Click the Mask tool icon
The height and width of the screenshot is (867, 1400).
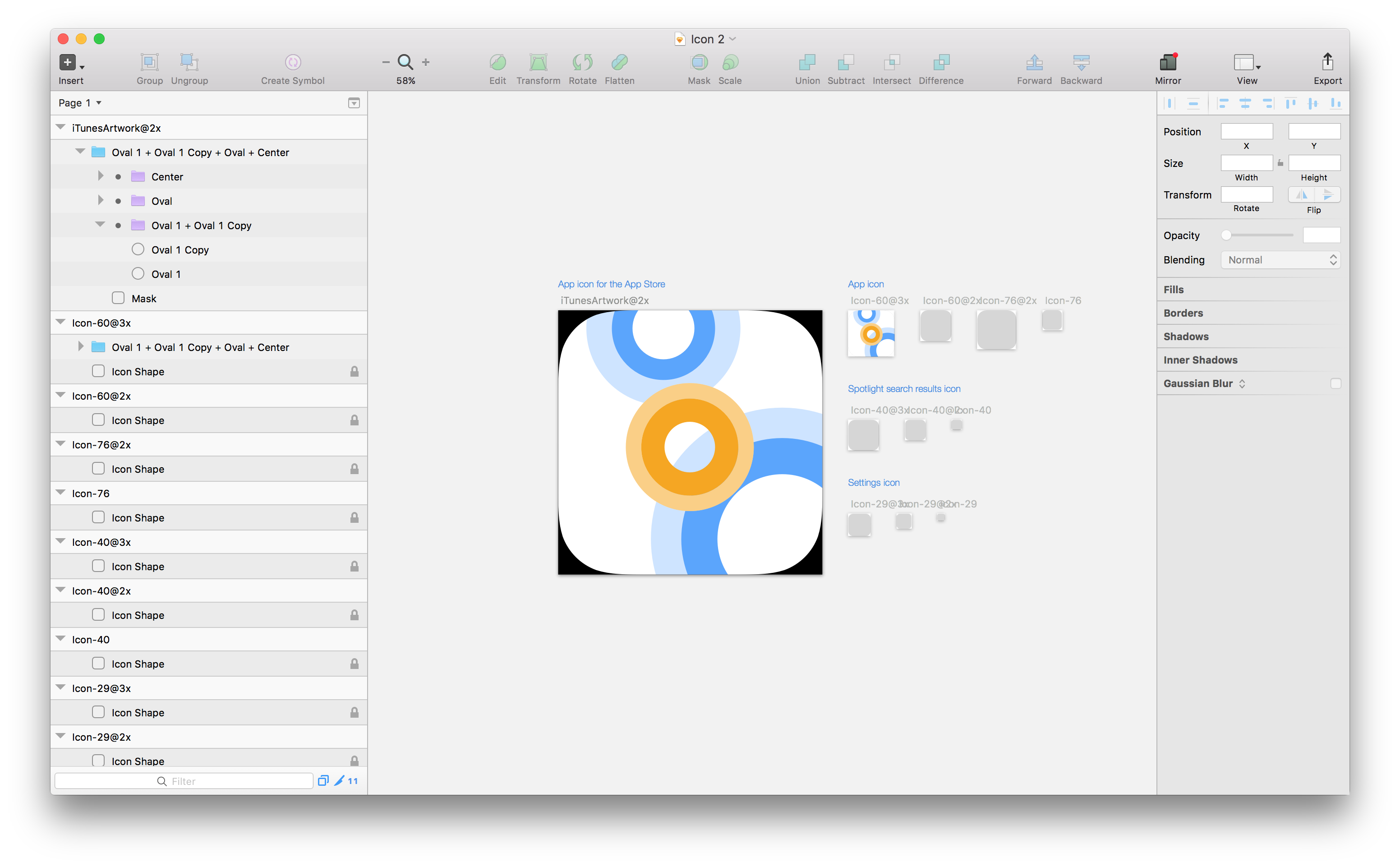coord(699,62)
